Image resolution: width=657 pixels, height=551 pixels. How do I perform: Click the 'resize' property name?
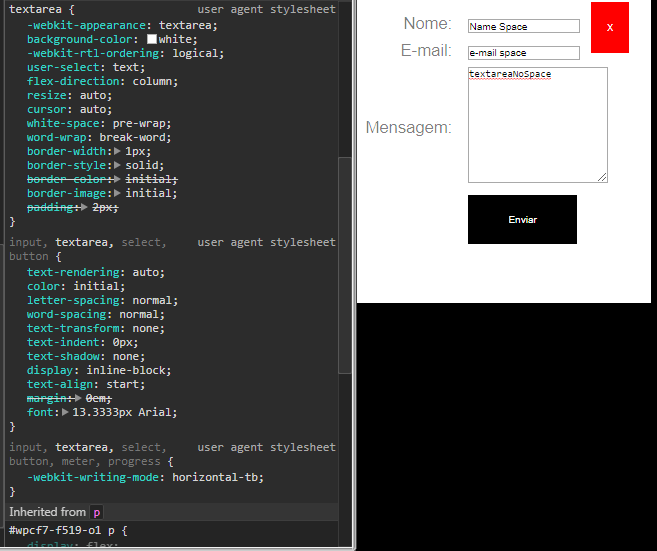click(47, 96)
